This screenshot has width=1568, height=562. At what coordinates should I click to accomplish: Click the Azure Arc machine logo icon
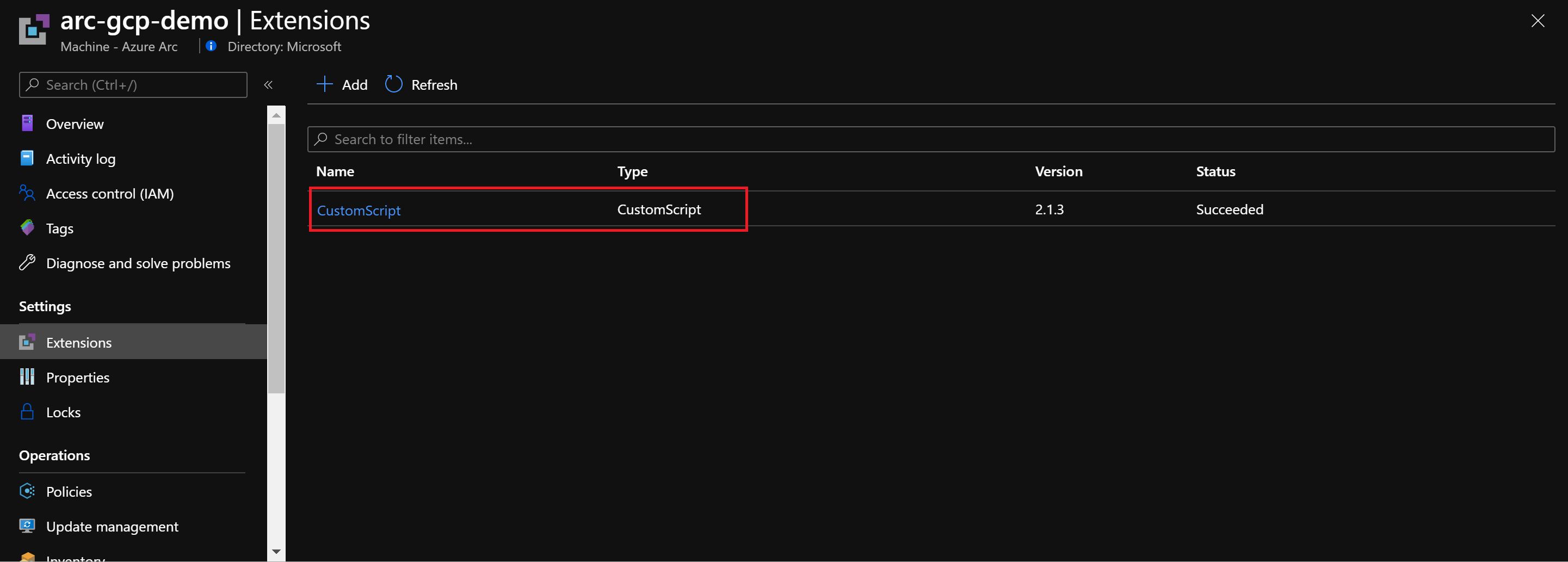point(34,28)
